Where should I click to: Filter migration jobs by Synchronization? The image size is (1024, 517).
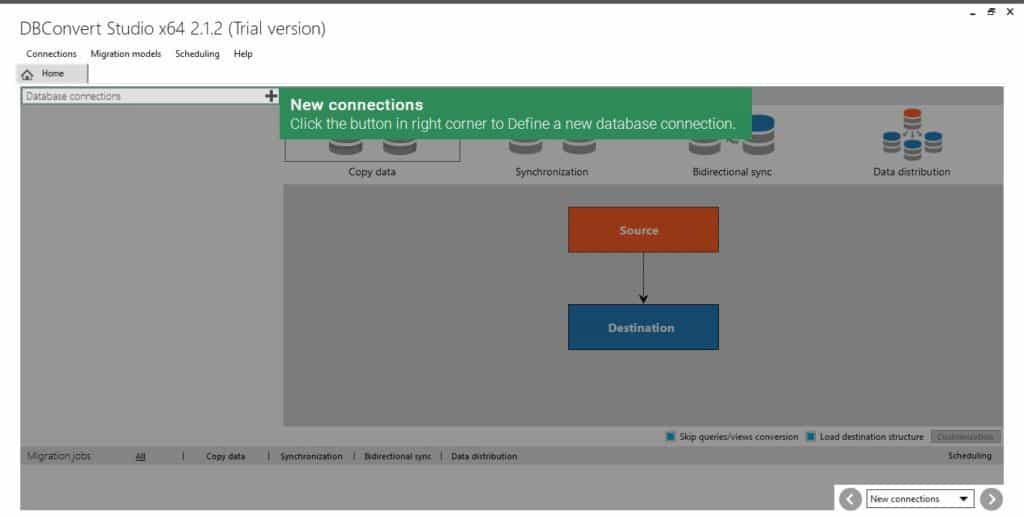coord(311,456)
